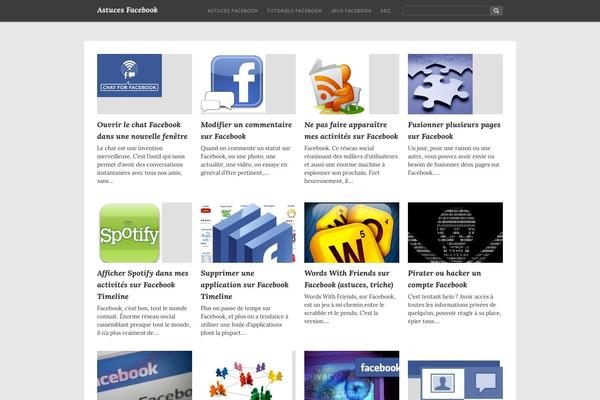Click the excerpt starting 'Facebook. Ce réseau social'
The width and height of the screenshot is (600, 400).
point(351,165)
